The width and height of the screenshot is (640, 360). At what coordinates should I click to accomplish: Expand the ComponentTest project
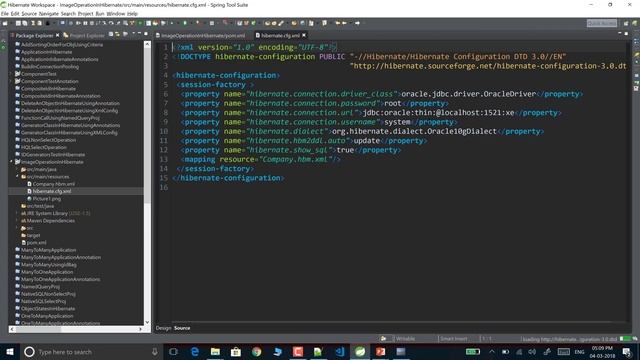click(x=11, y=74)
